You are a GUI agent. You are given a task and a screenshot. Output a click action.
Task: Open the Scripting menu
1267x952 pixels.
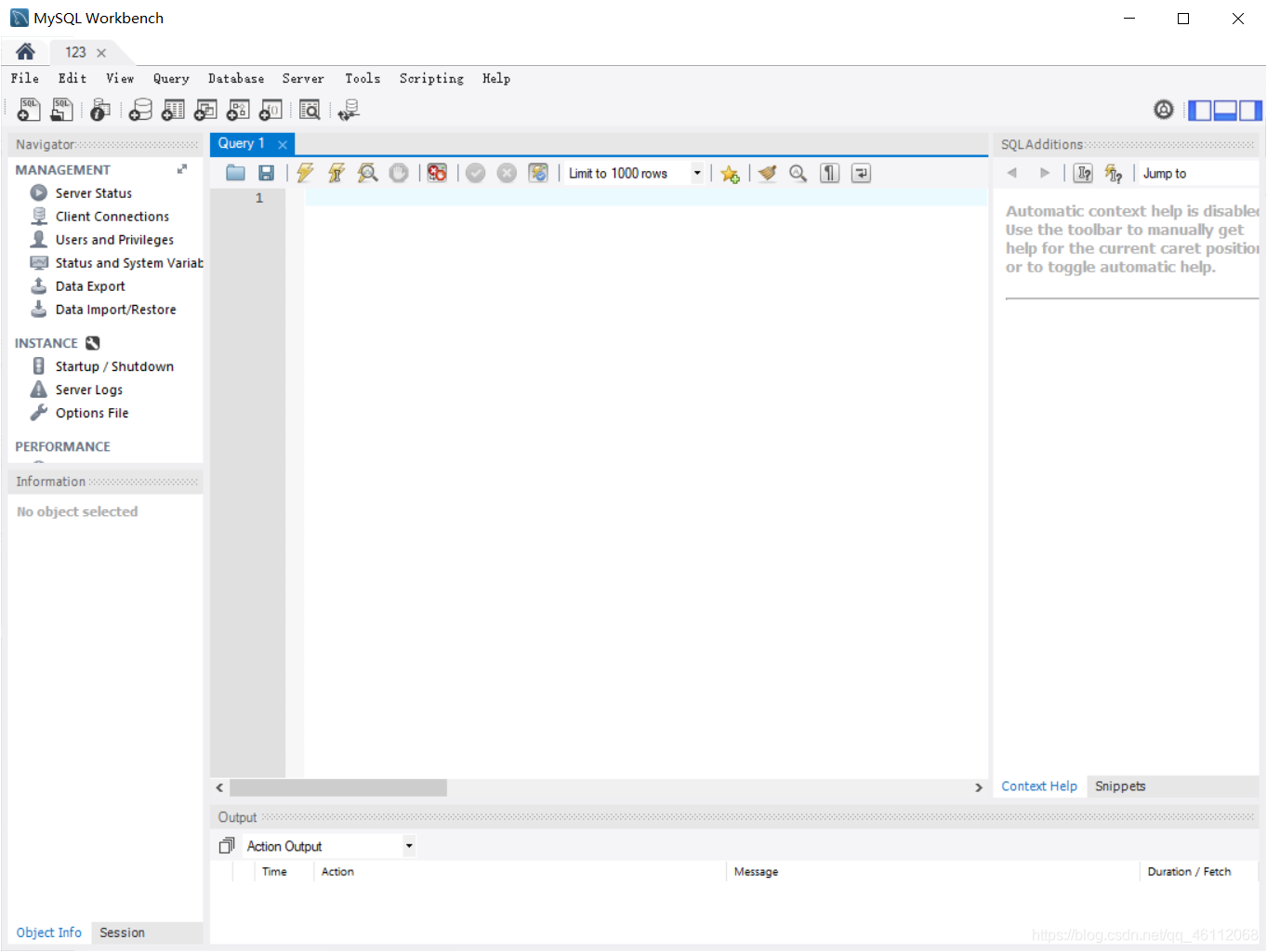pyautogui.click(x=431, y=78)
